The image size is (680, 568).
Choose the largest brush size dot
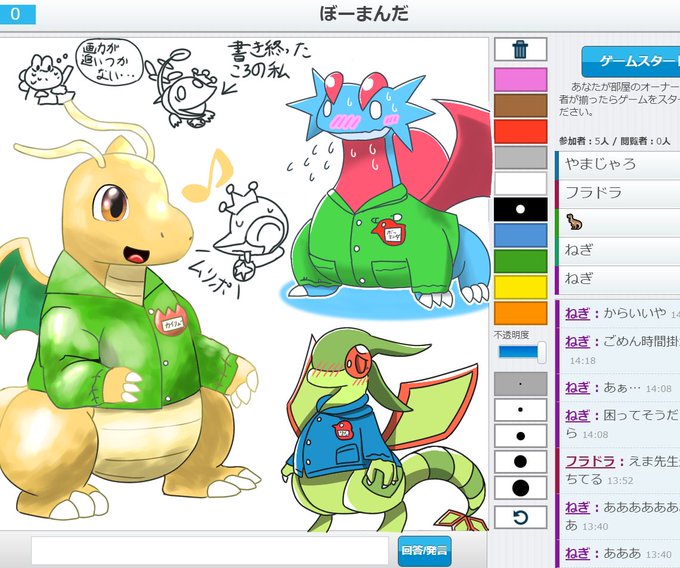point(520,488)
